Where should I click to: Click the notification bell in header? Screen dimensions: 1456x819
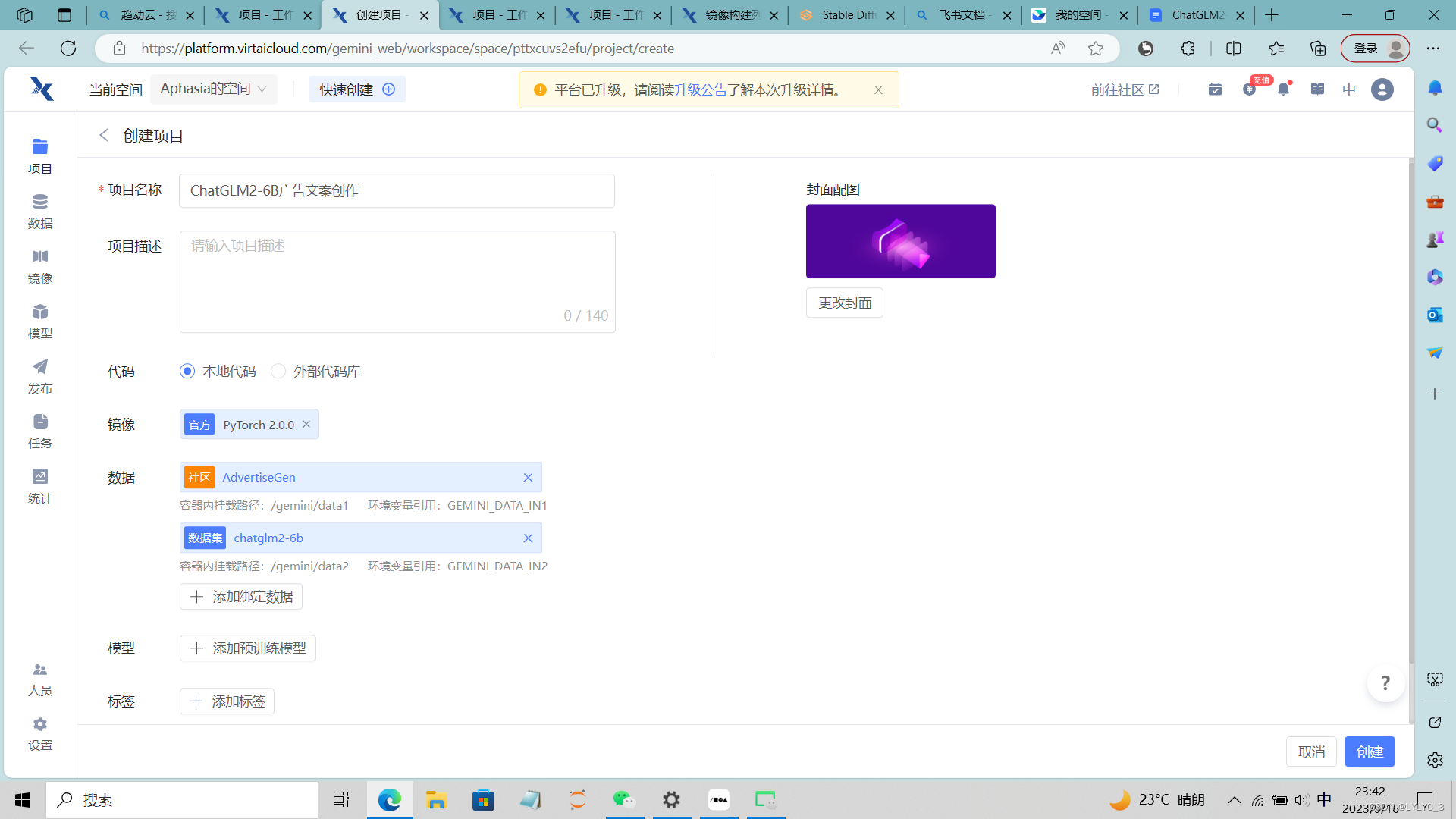pos(1283,89)
